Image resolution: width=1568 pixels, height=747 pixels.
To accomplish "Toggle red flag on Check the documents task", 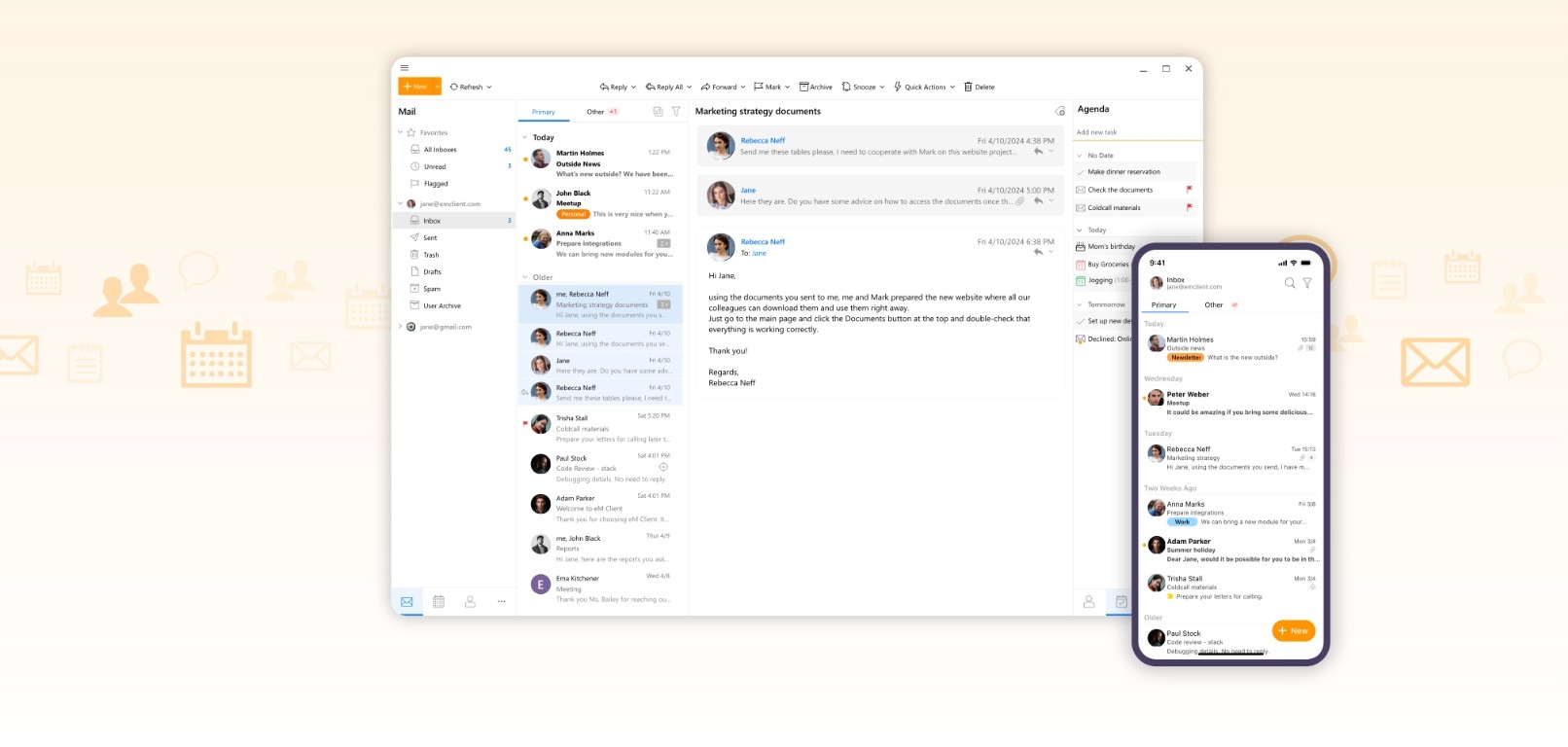I will [1189, 190].
